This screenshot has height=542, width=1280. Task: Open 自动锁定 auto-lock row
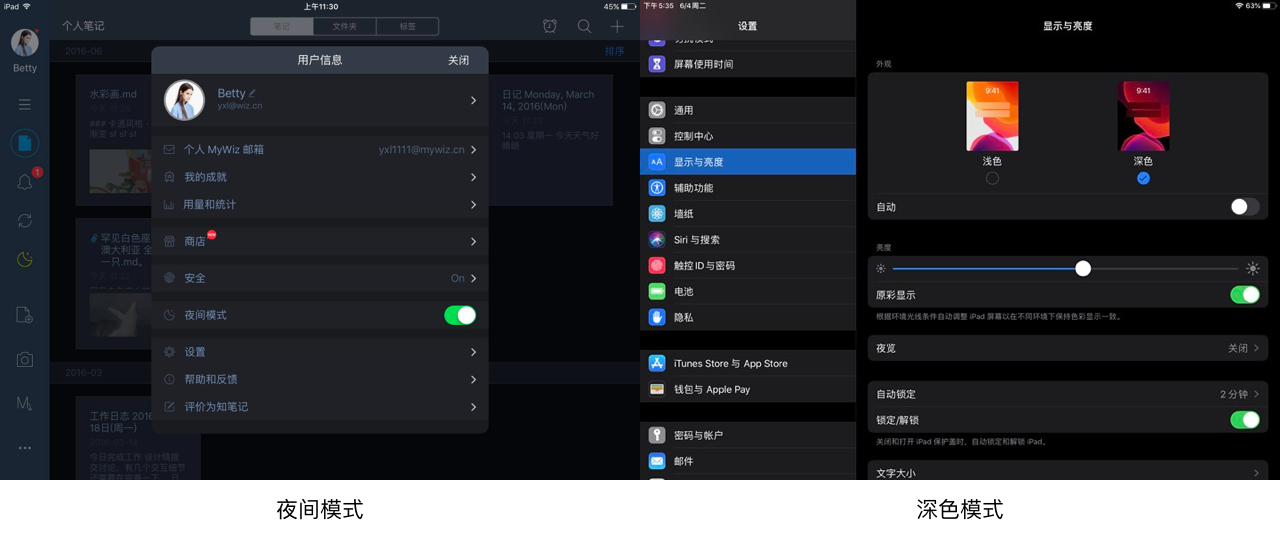pyautogui.click(x=1068, y=394)
